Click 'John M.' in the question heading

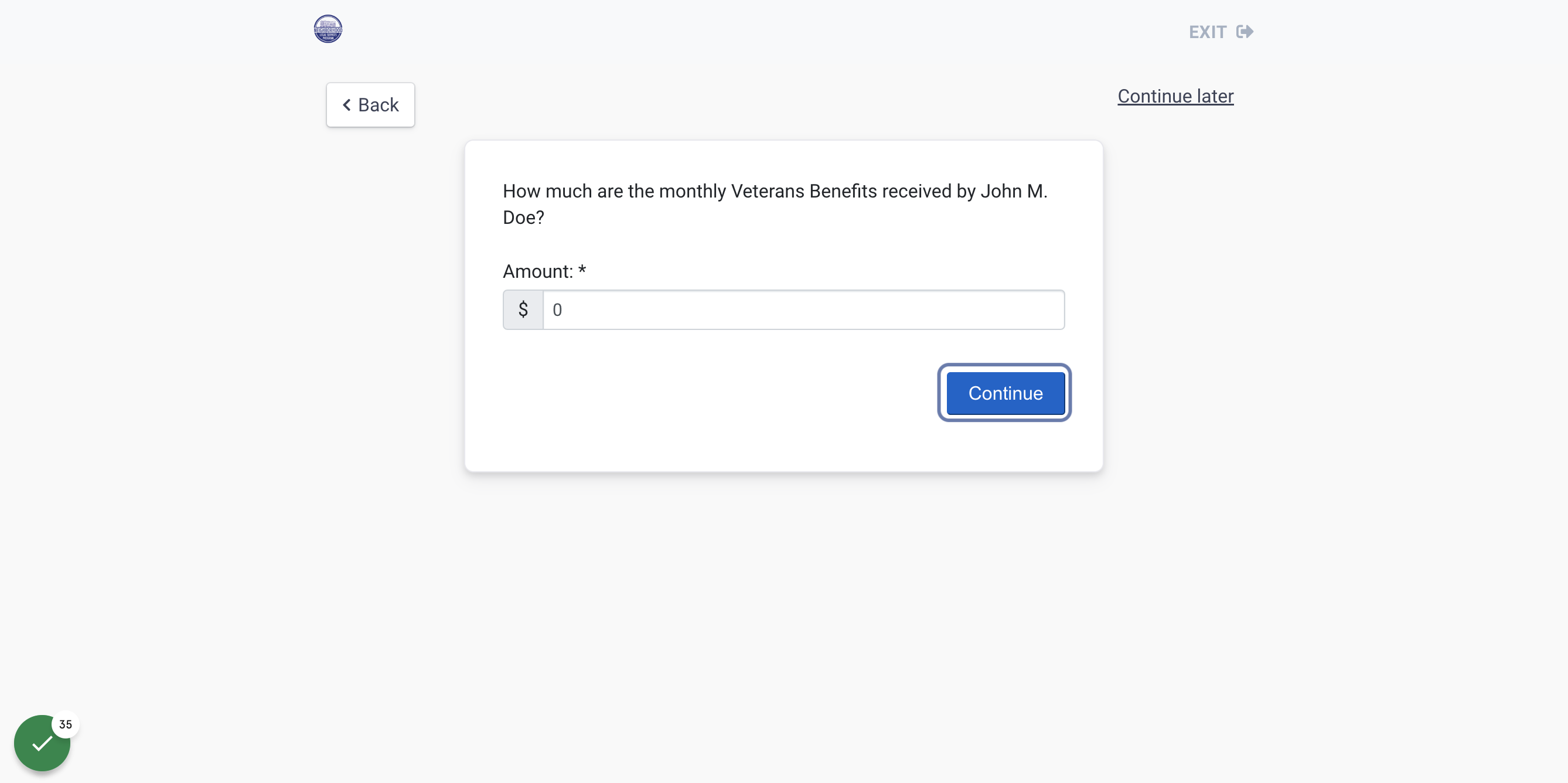click(1014, 191)
